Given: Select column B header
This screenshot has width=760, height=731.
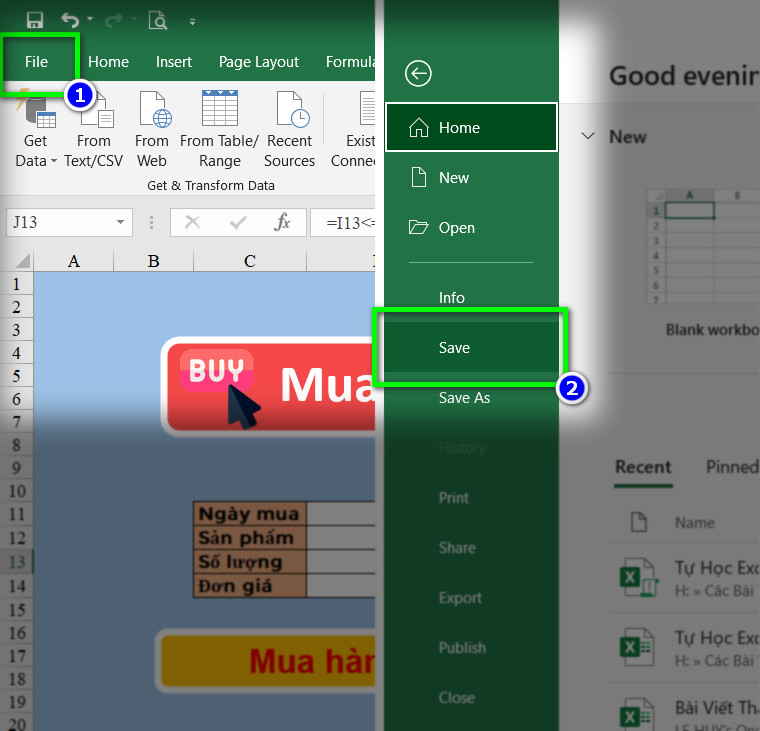Looking at the screenshot, I should (x=154, y=261).
